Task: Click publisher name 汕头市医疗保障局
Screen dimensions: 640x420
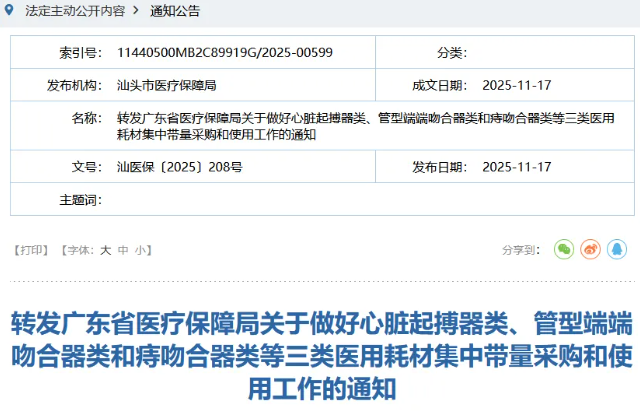Action: coord(167,85)
